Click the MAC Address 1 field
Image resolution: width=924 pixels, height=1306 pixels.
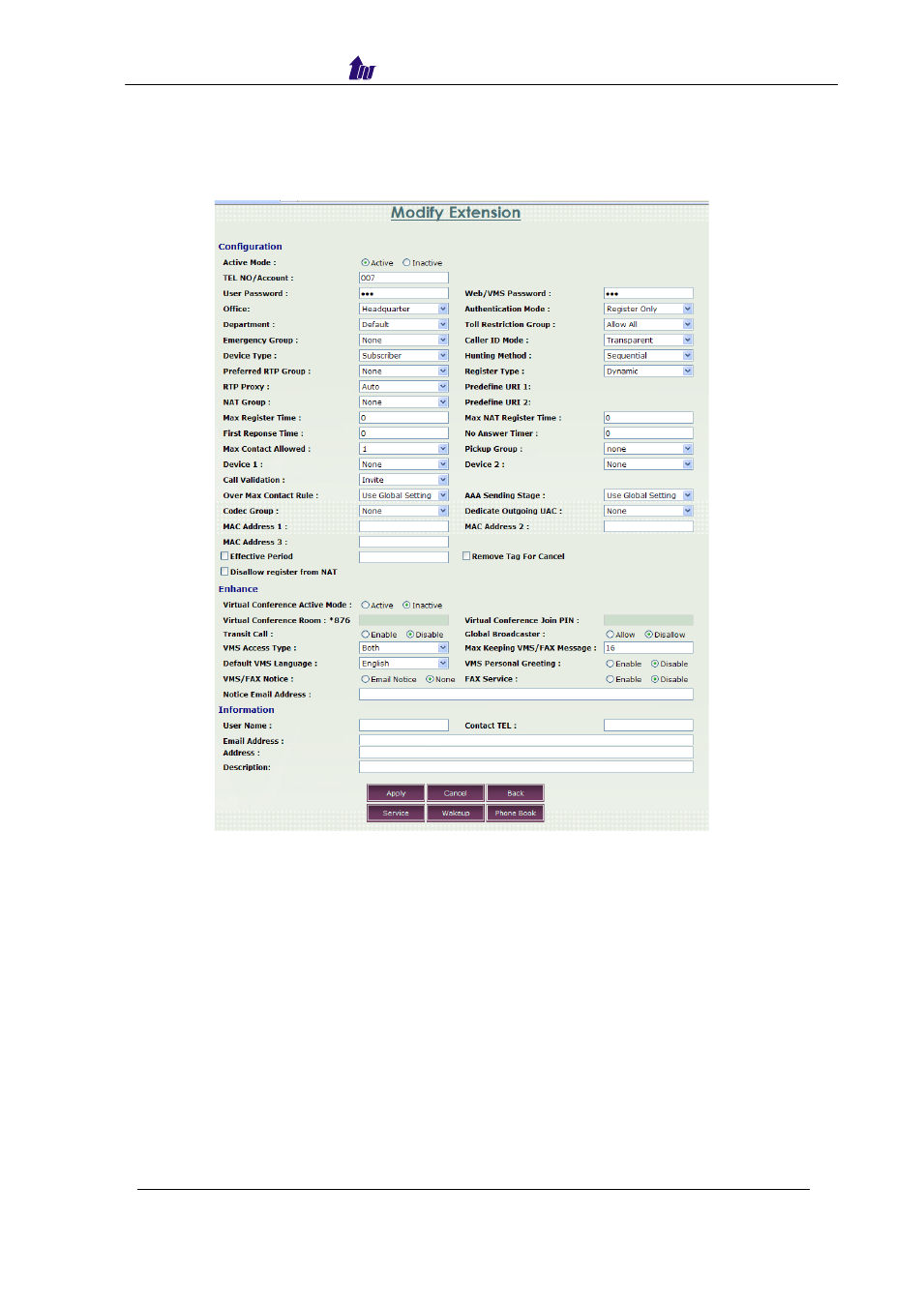pyautogui.click(x=403, y=526)
